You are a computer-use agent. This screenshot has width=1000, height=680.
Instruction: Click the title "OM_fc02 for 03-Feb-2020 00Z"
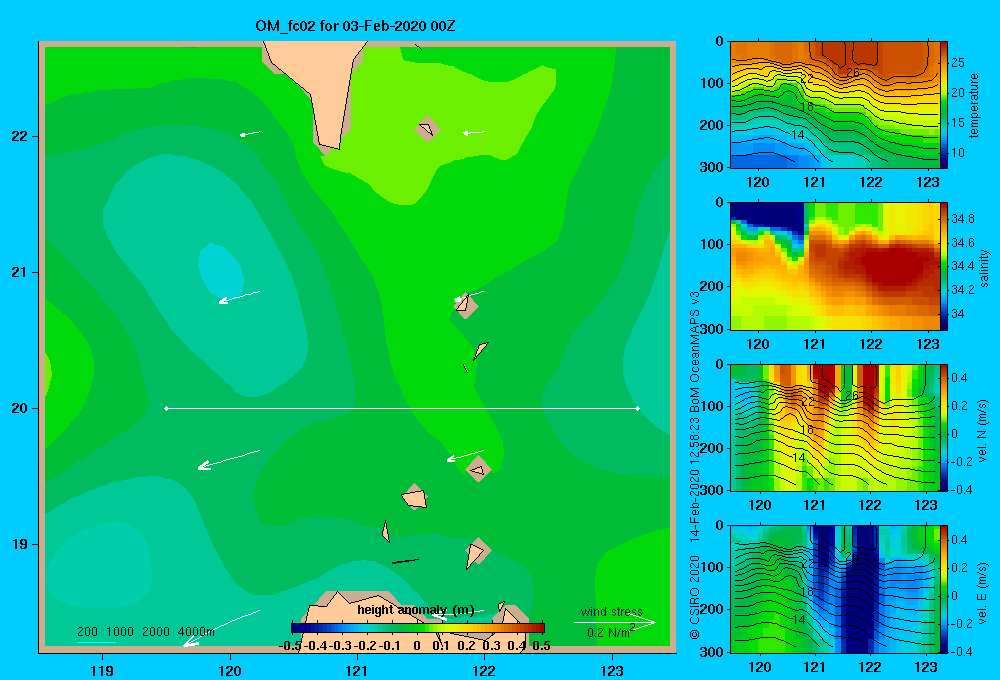click(x=355, y=26)
